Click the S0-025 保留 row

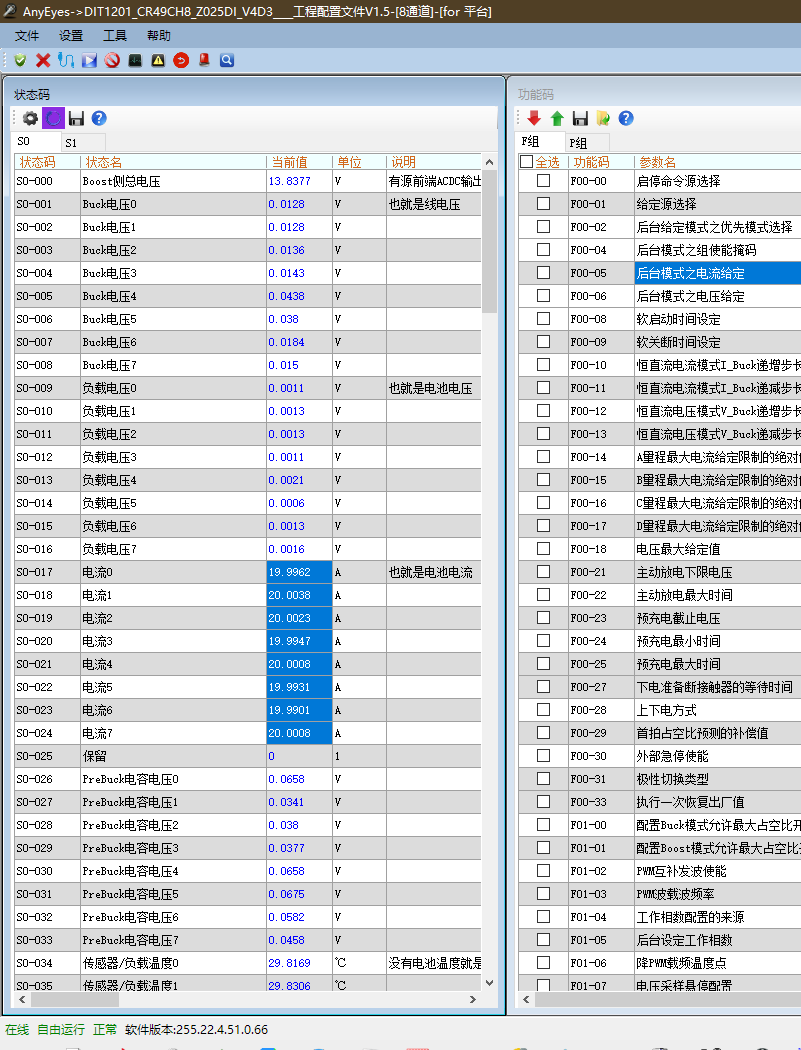click(x=248, y=756)
